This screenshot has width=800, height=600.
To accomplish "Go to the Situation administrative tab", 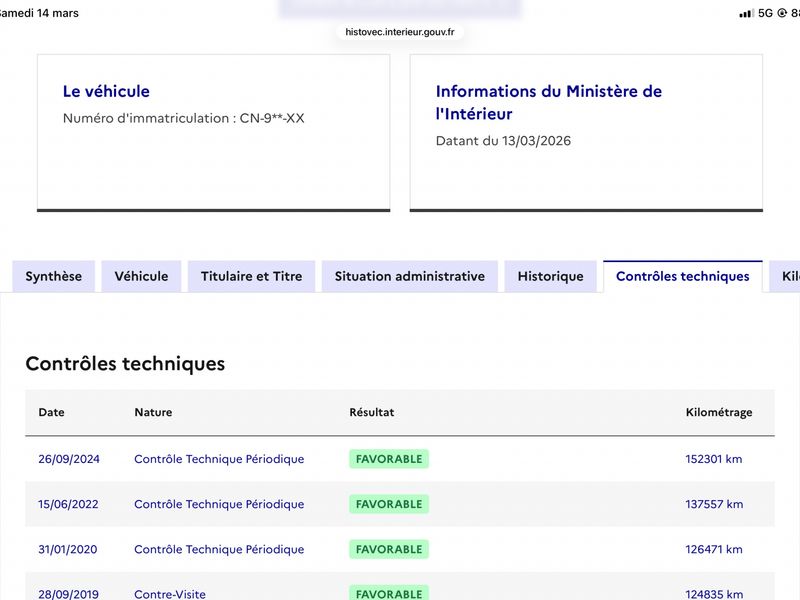I will 409,276.
